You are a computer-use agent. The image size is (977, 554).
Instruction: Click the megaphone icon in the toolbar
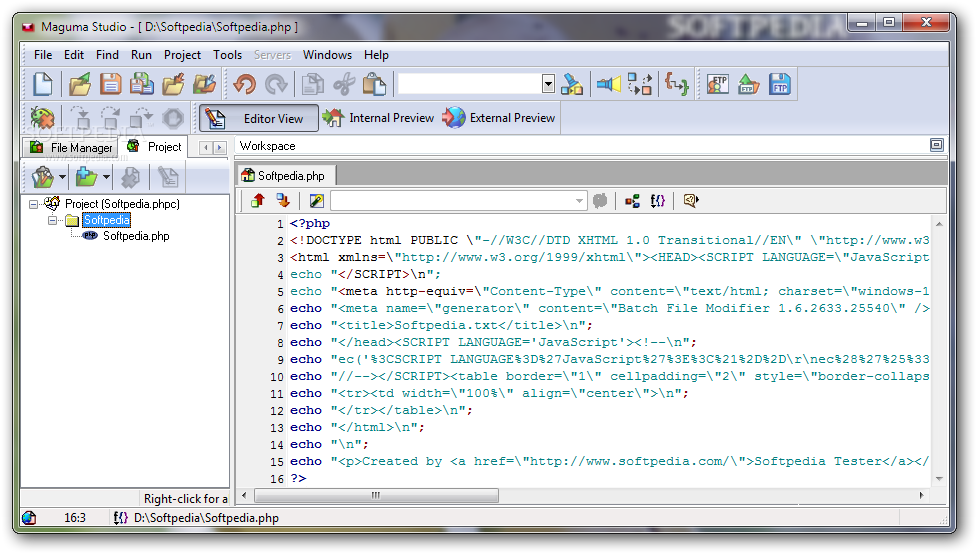coord(609,84)
